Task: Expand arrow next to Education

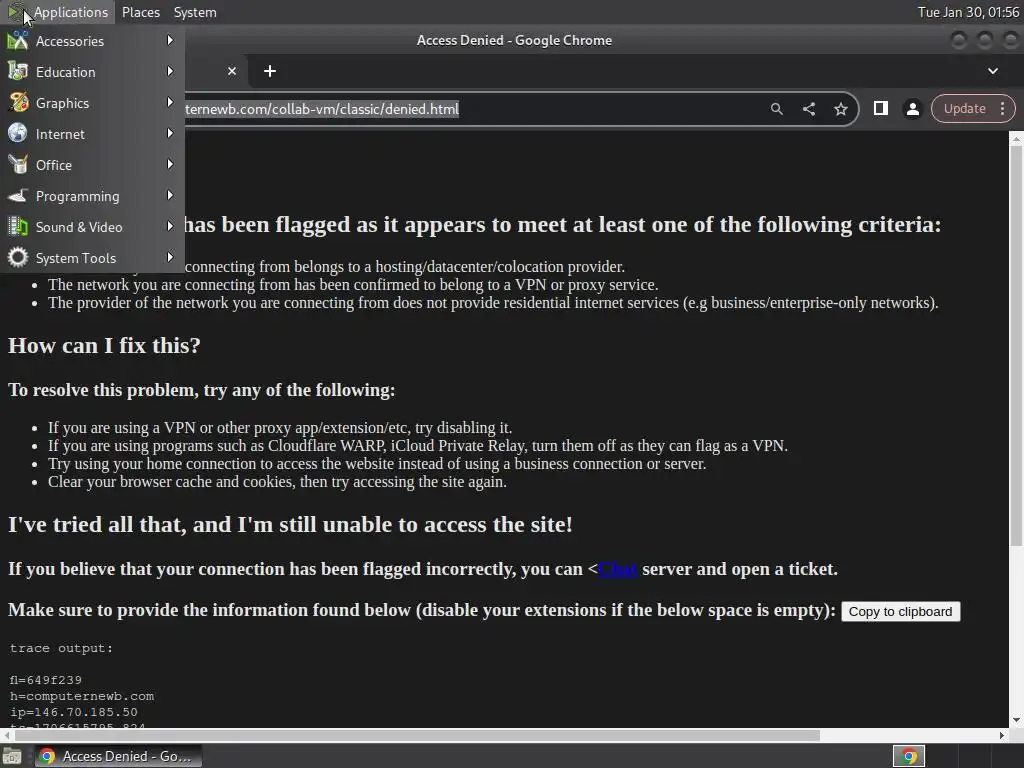Action: pos(170,71)
